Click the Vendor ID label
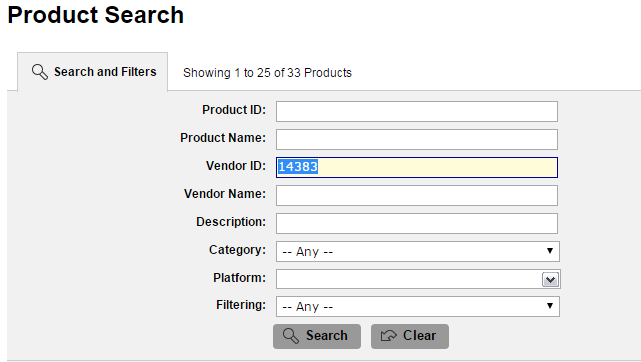This screenshot has width=641, height=362. point(236,165)
